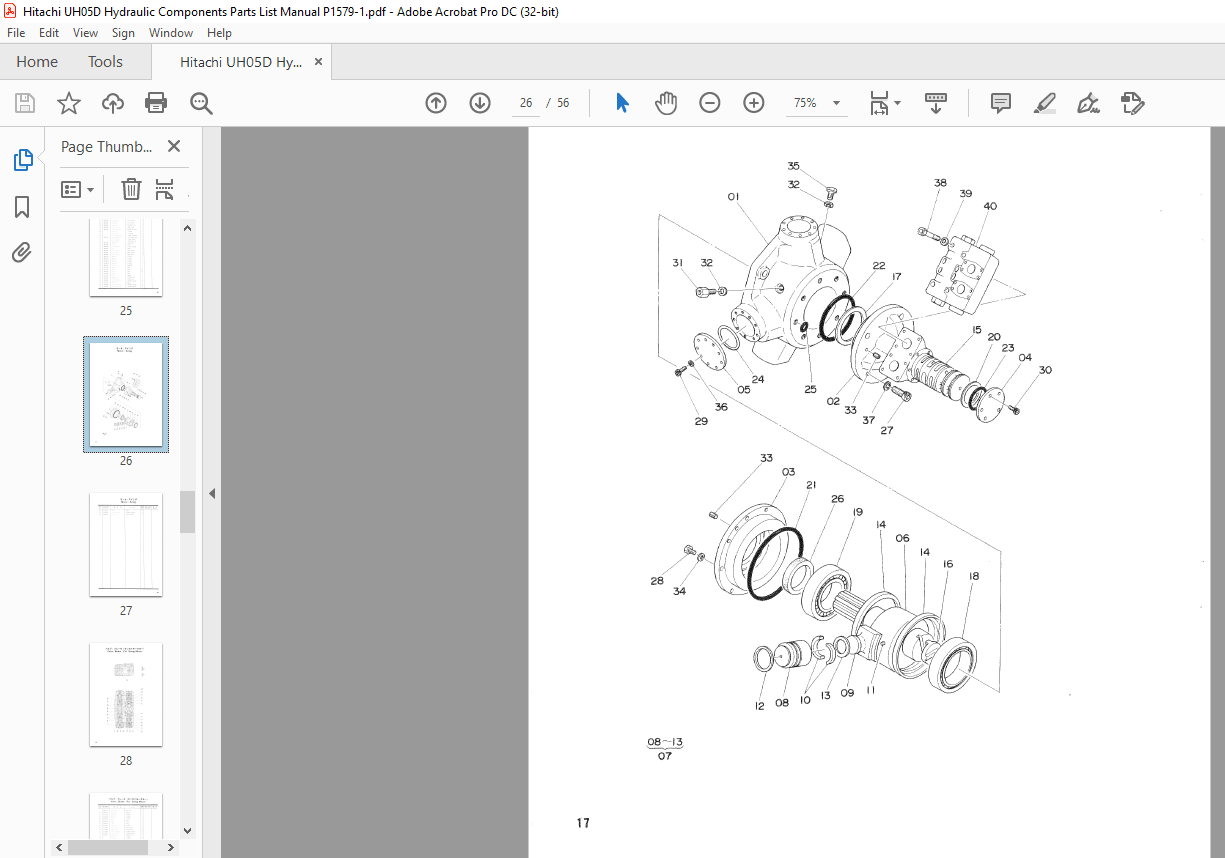Open the thumbnail options menu
The width and height of the screenshot is (1225, 858).
77,188
